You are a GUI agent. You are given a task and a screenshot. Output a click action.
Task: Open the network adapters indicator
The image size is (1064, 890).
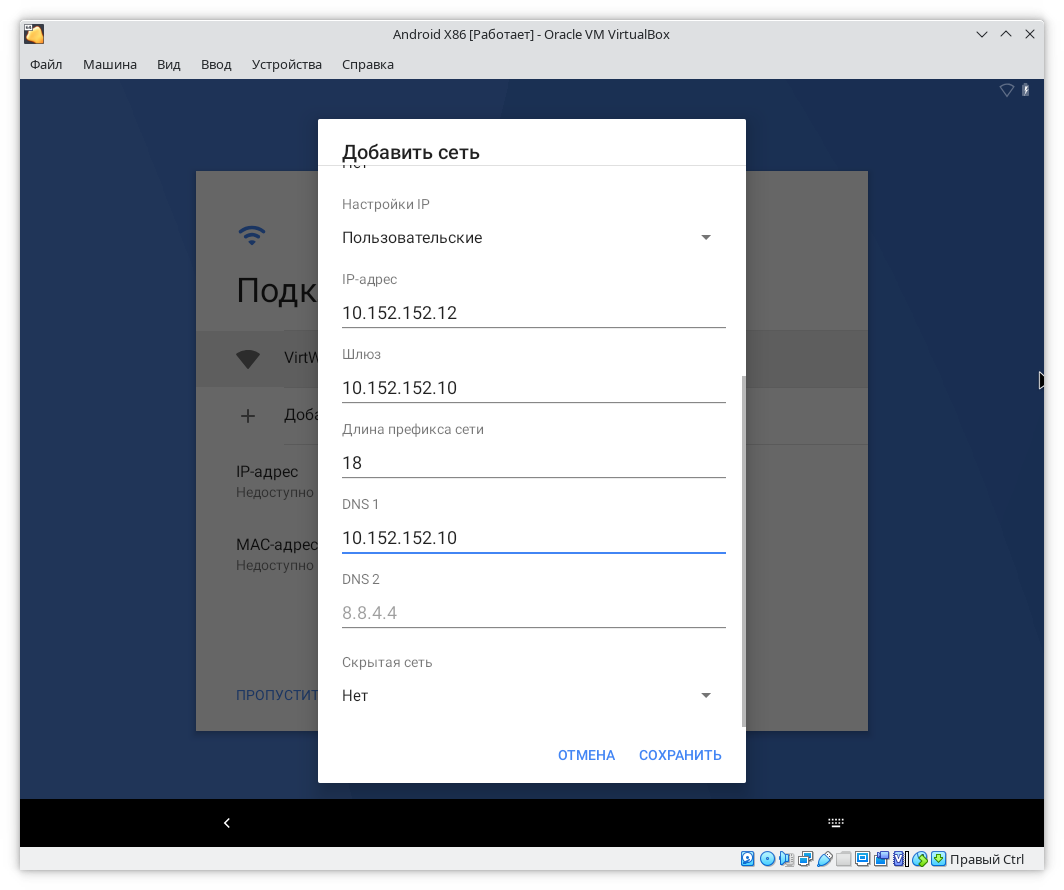click(805, 859)
